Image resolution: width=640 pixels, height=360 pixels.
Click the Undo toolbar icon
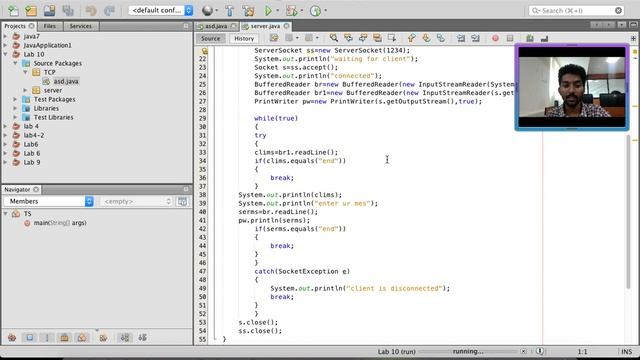91,11
